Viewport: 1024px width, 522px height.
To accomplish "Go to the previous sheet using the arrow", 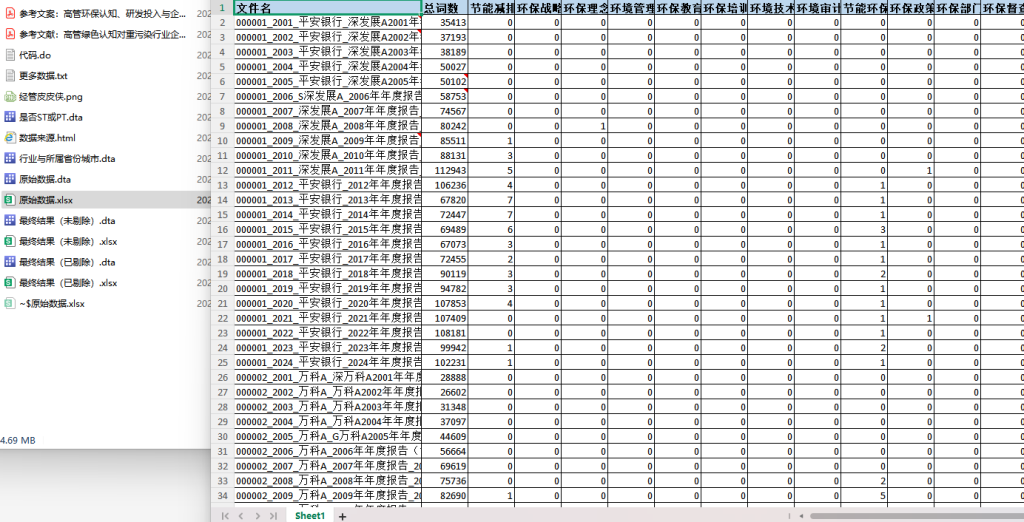I will (x=241, y=516).
